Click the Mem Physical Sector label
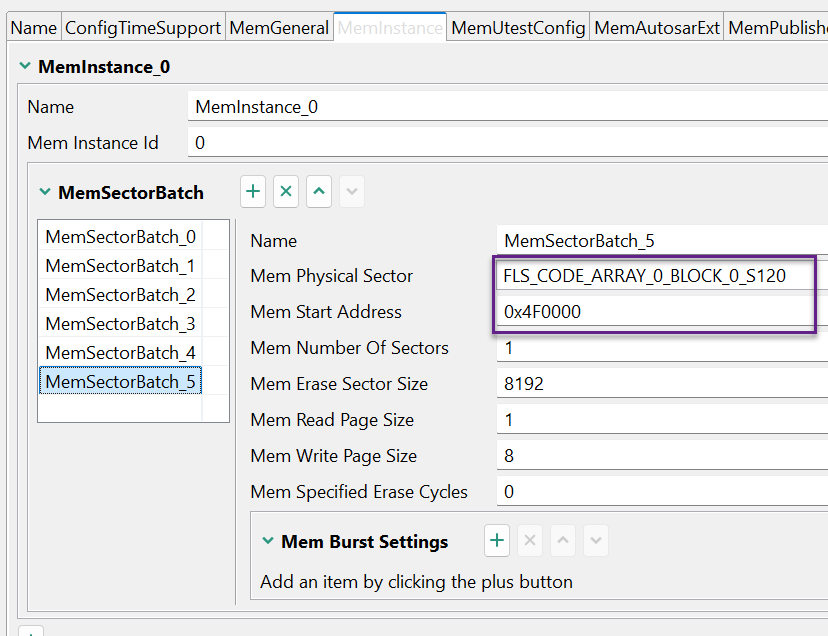The image size is (828, 636). tap(332, 276)
